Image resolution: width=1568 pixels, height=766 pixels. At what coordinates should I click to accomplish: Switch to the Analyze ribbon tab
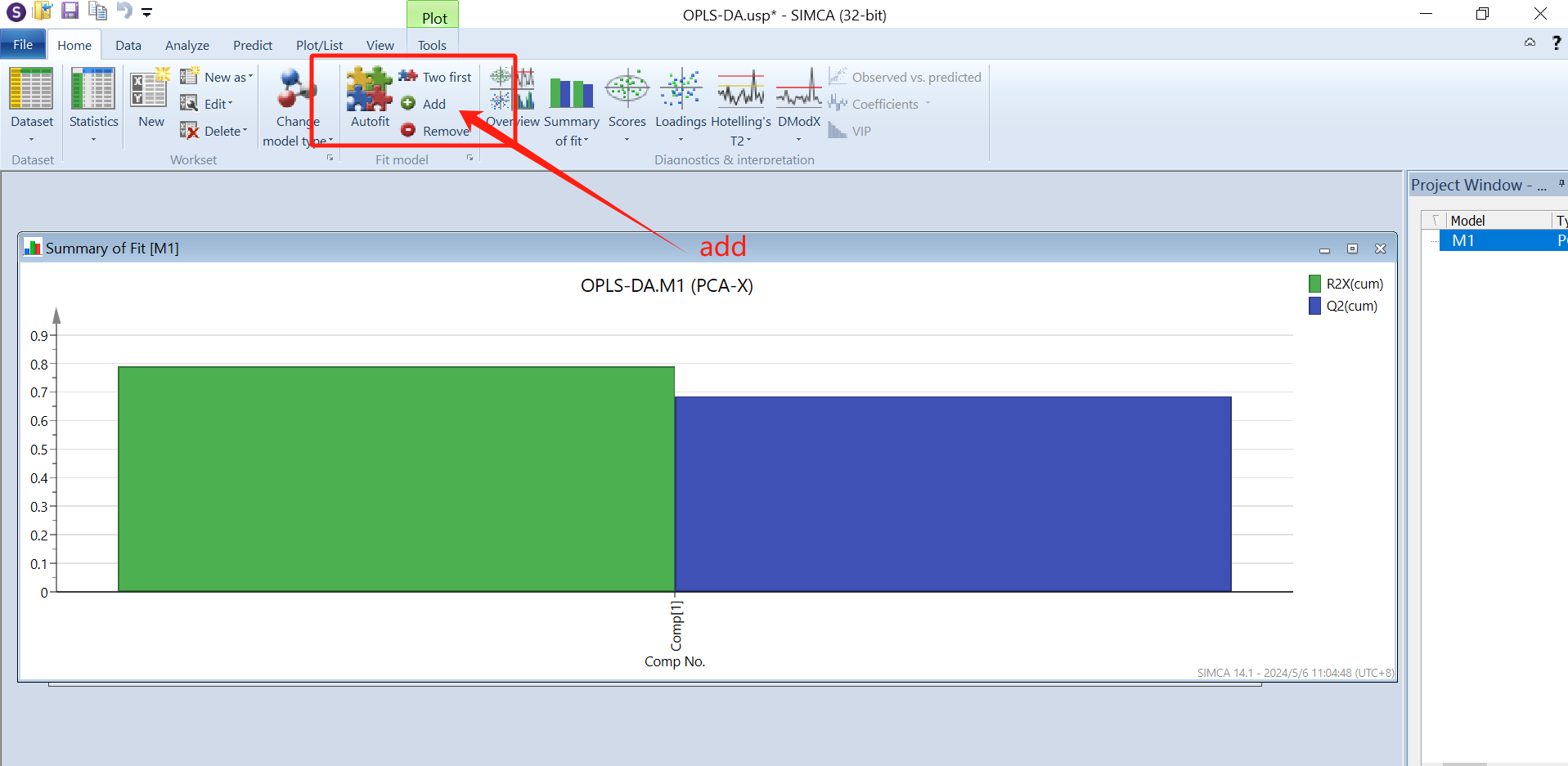186,46
